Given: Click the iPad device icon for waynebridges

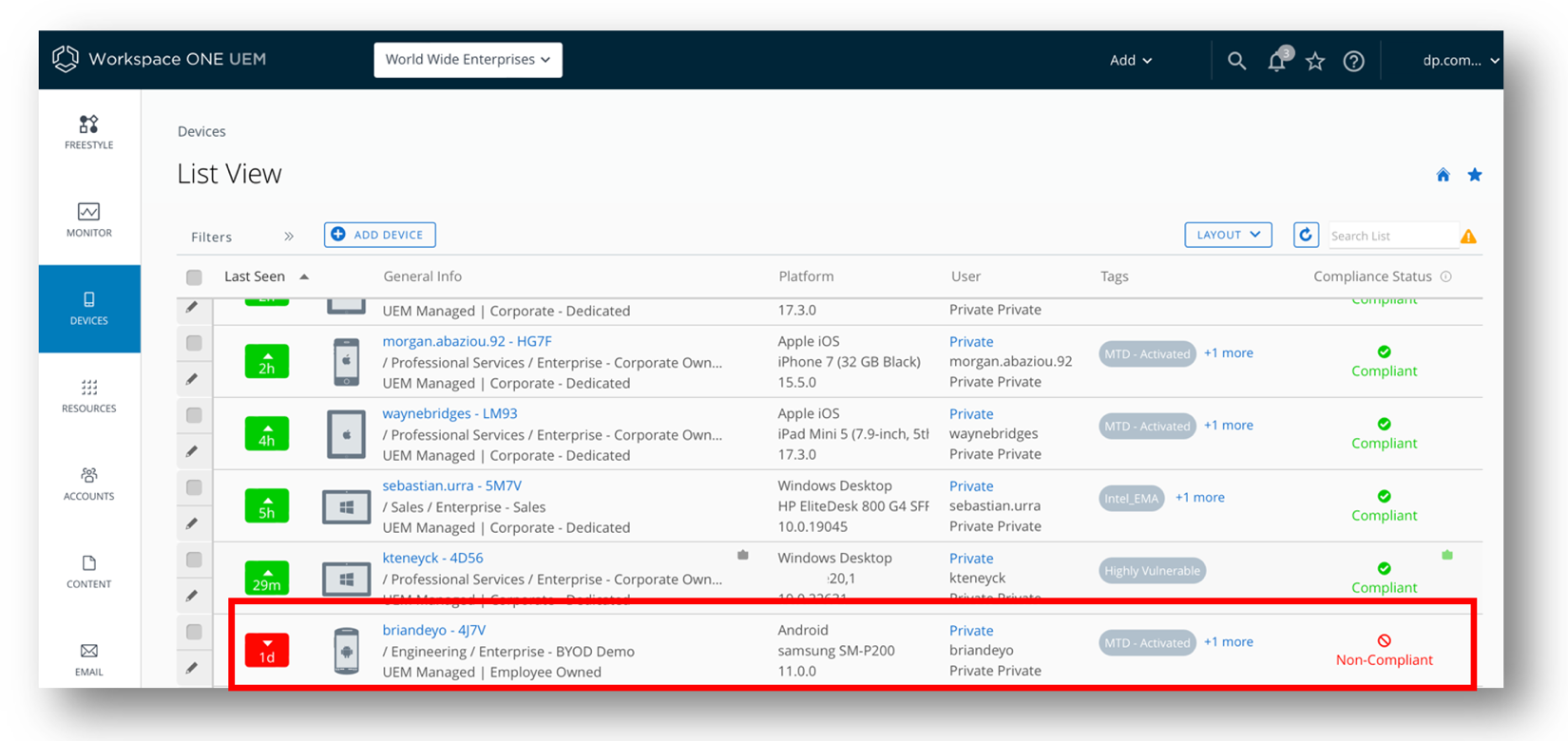Looking at the screenshot, I should [347, 434].
